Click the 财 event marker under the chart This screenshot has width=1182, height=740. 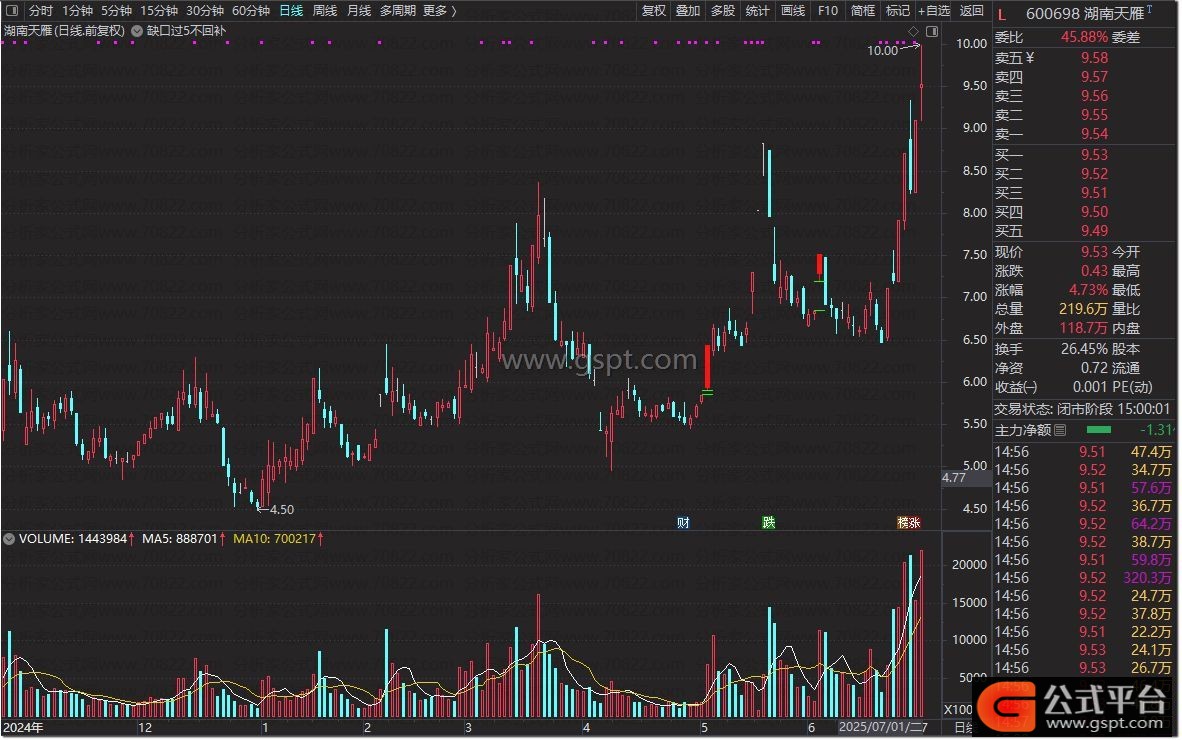pos(683,523)
